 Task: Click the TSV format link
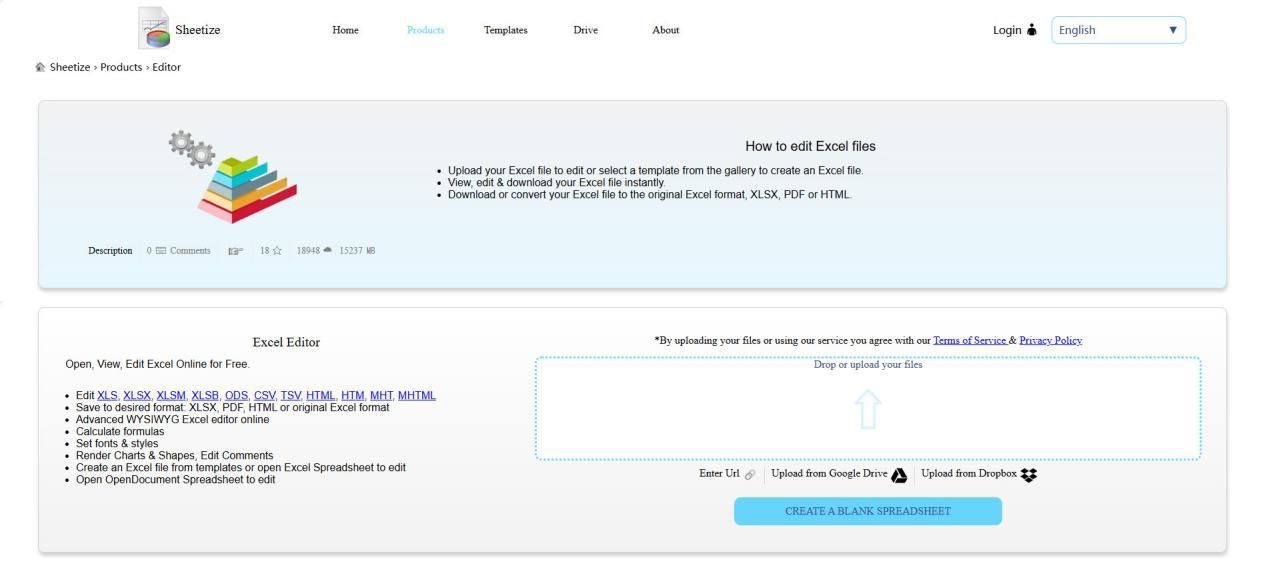(x=291, y=396)
